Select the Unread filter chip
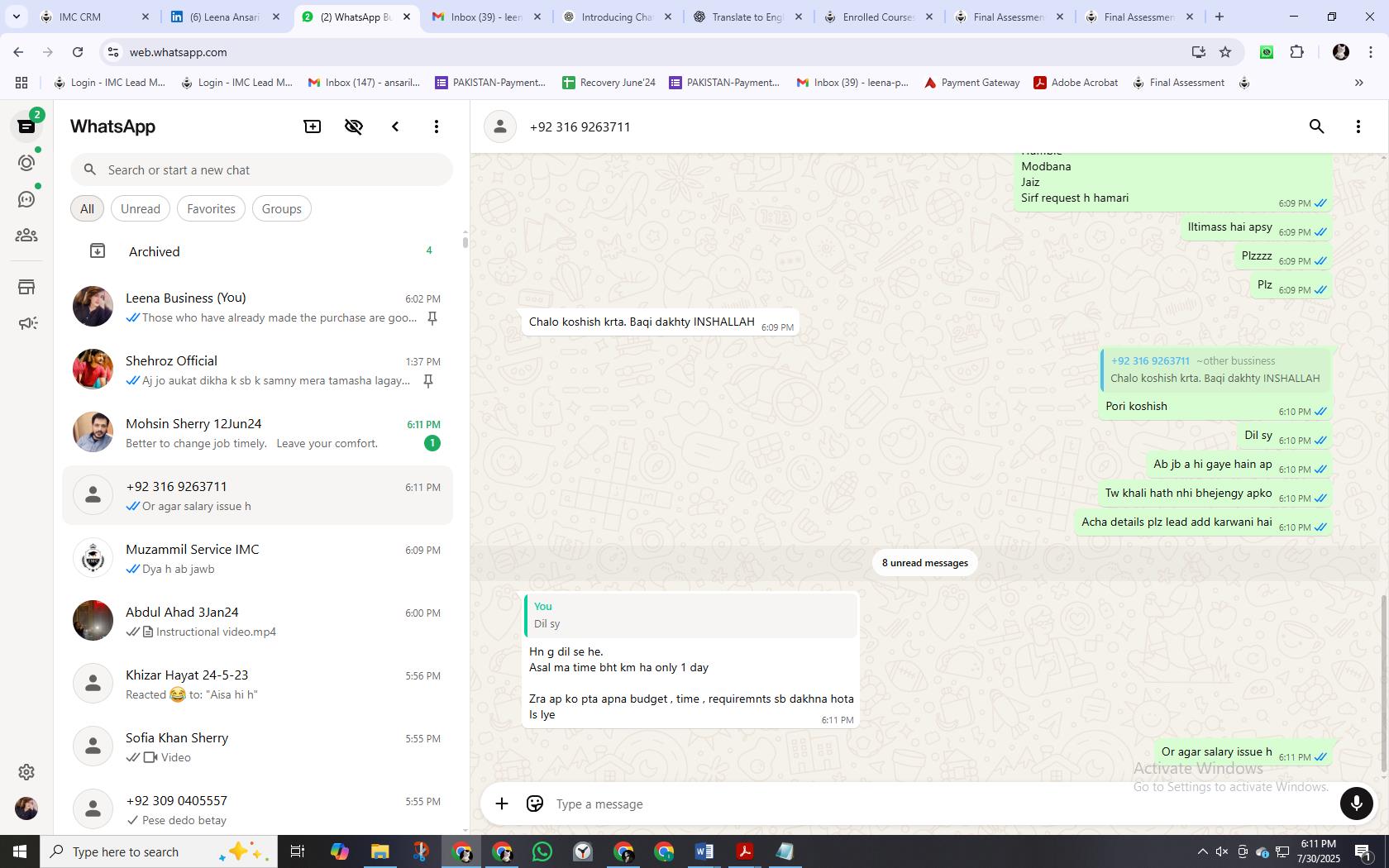 tap(141, 209)
